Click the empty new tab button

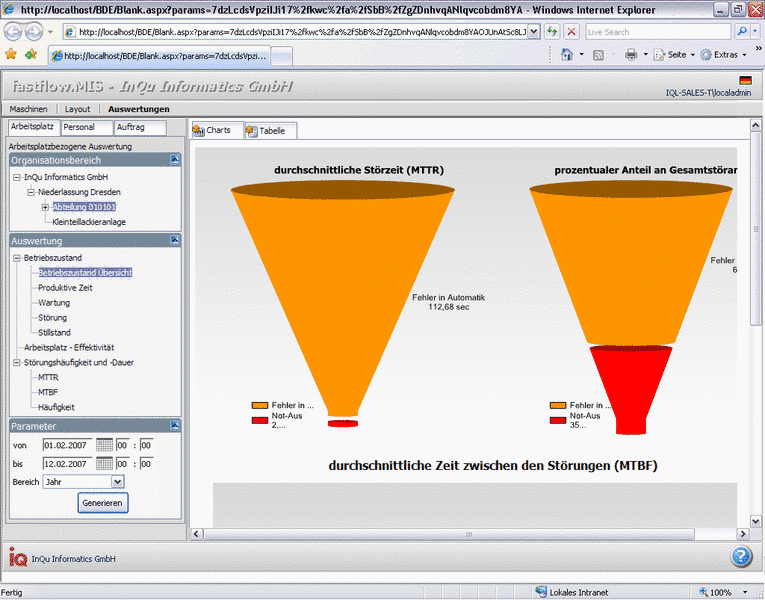point(282,57)
